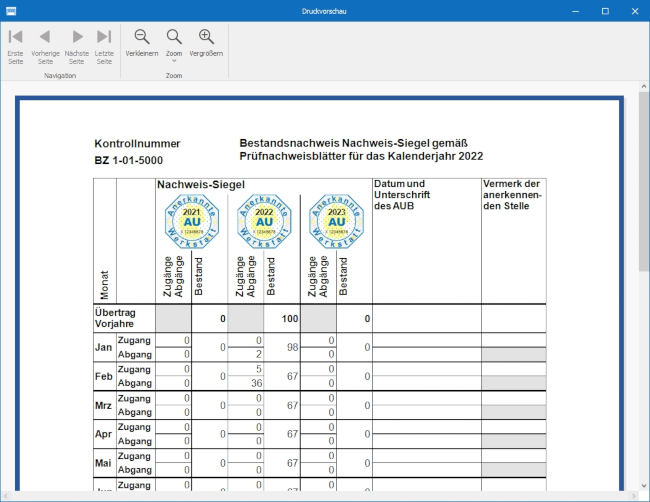
Task: Click the 2022 AU seal image
Action: coord(262,220)
